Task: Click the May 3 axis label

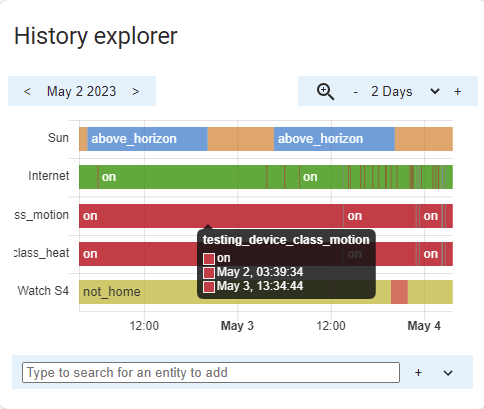Action: click(237, 326)
